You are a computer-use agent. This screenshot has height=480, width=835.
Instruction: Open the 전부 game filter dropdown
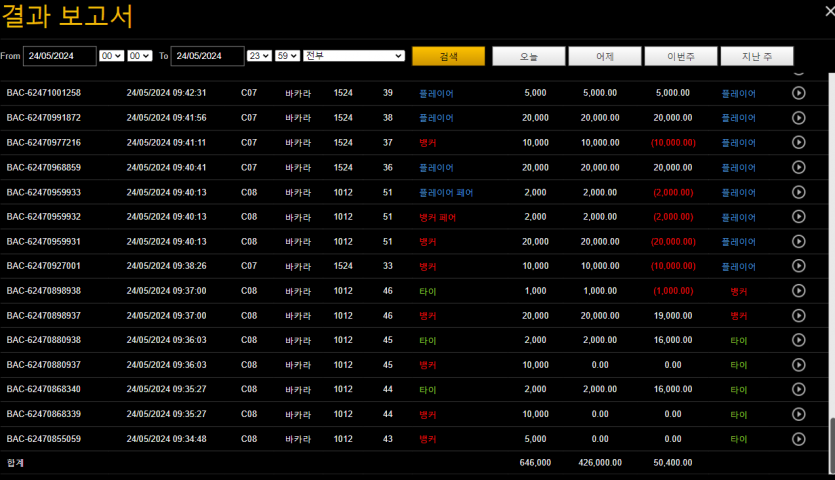click(354, 56)
